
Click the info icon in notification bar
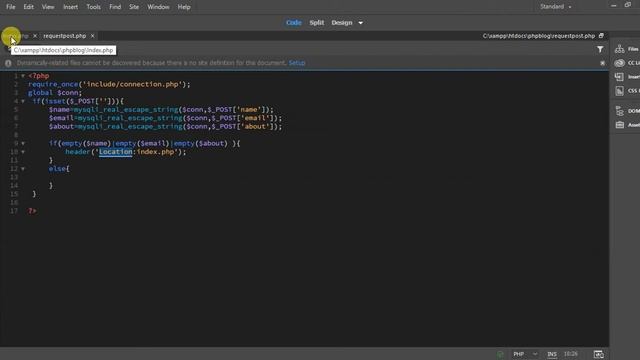click(x=8, y=63)
